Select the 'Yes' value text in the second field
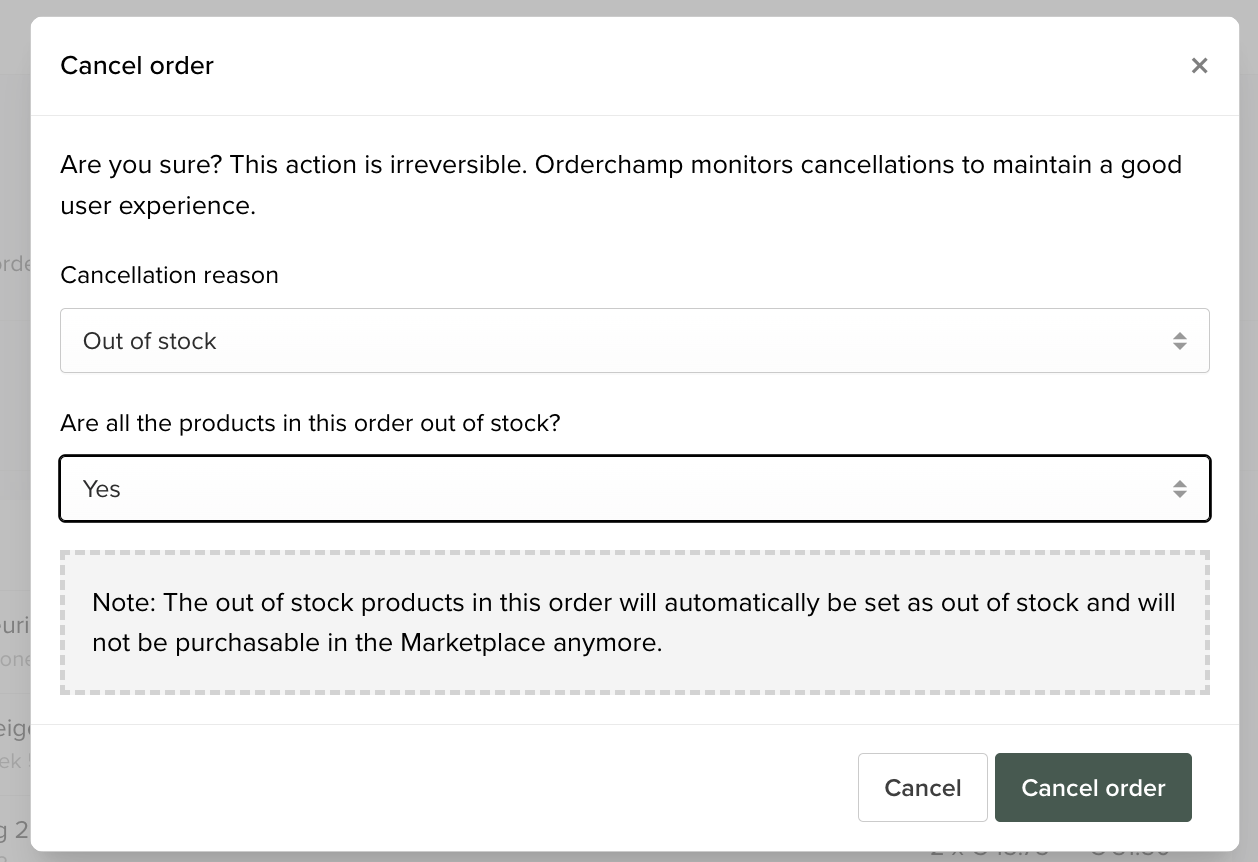 [102, 489]
